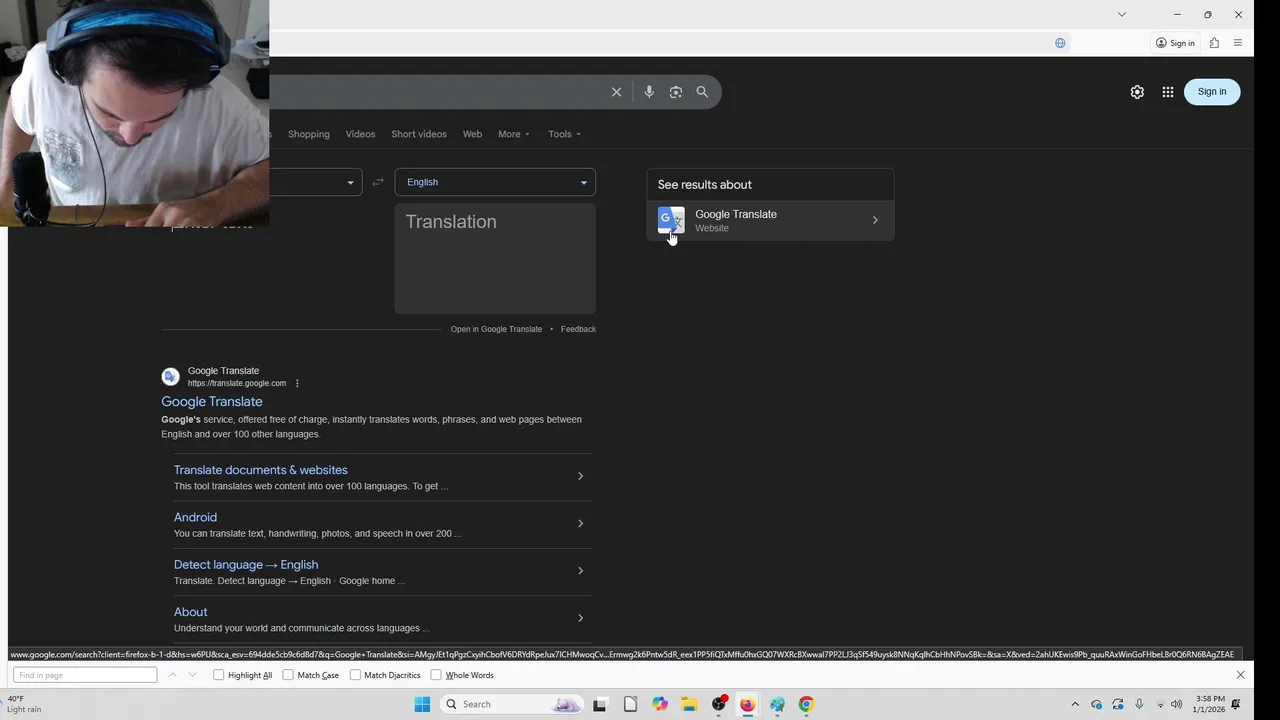
Task: Open the weather widget showing Light rain
Action: tap(24, 704)
